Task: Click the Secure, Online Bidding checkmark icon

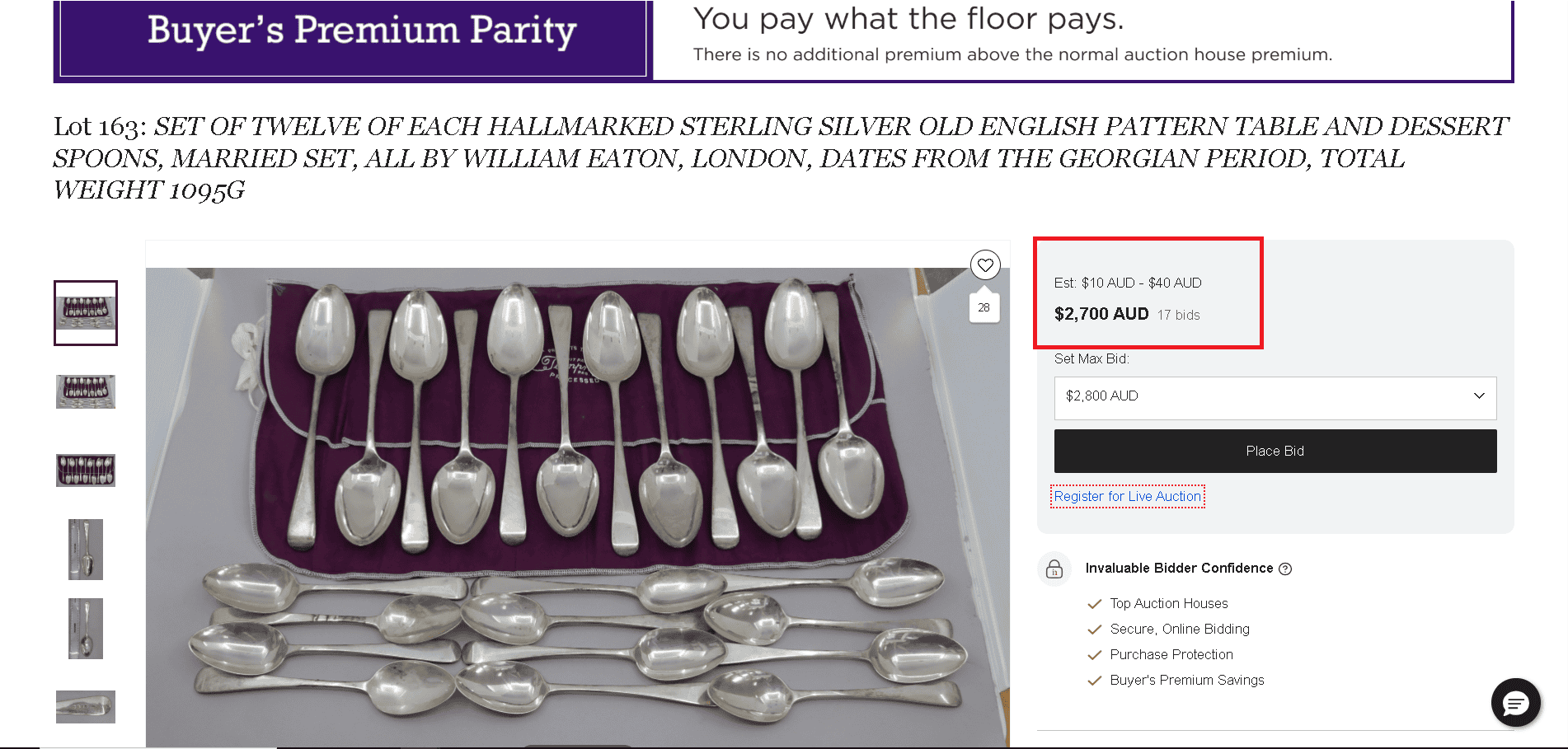Action: point(1095,629)
